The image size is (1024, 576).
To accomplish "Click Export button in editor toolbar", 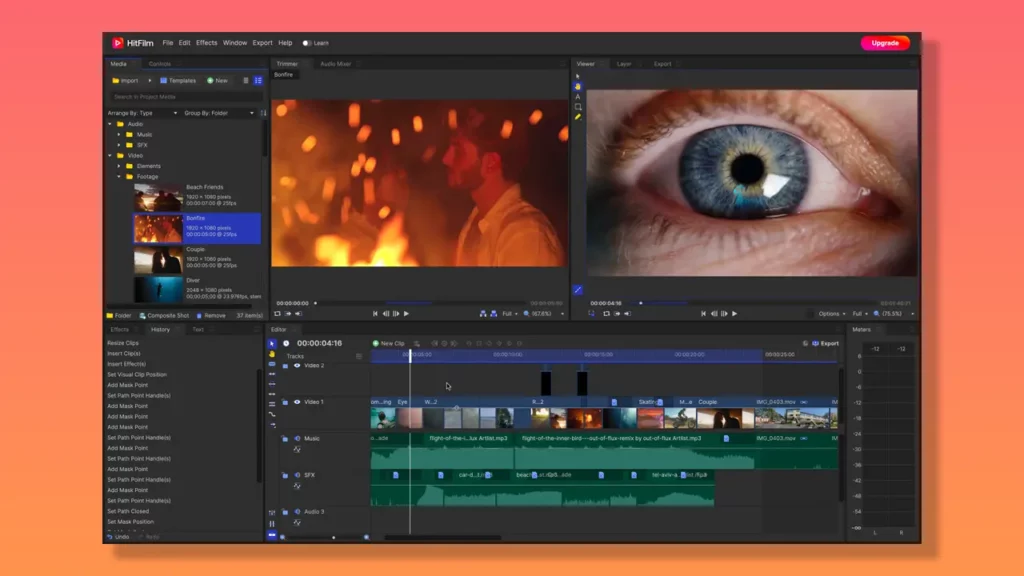I will tap(825, 343).
